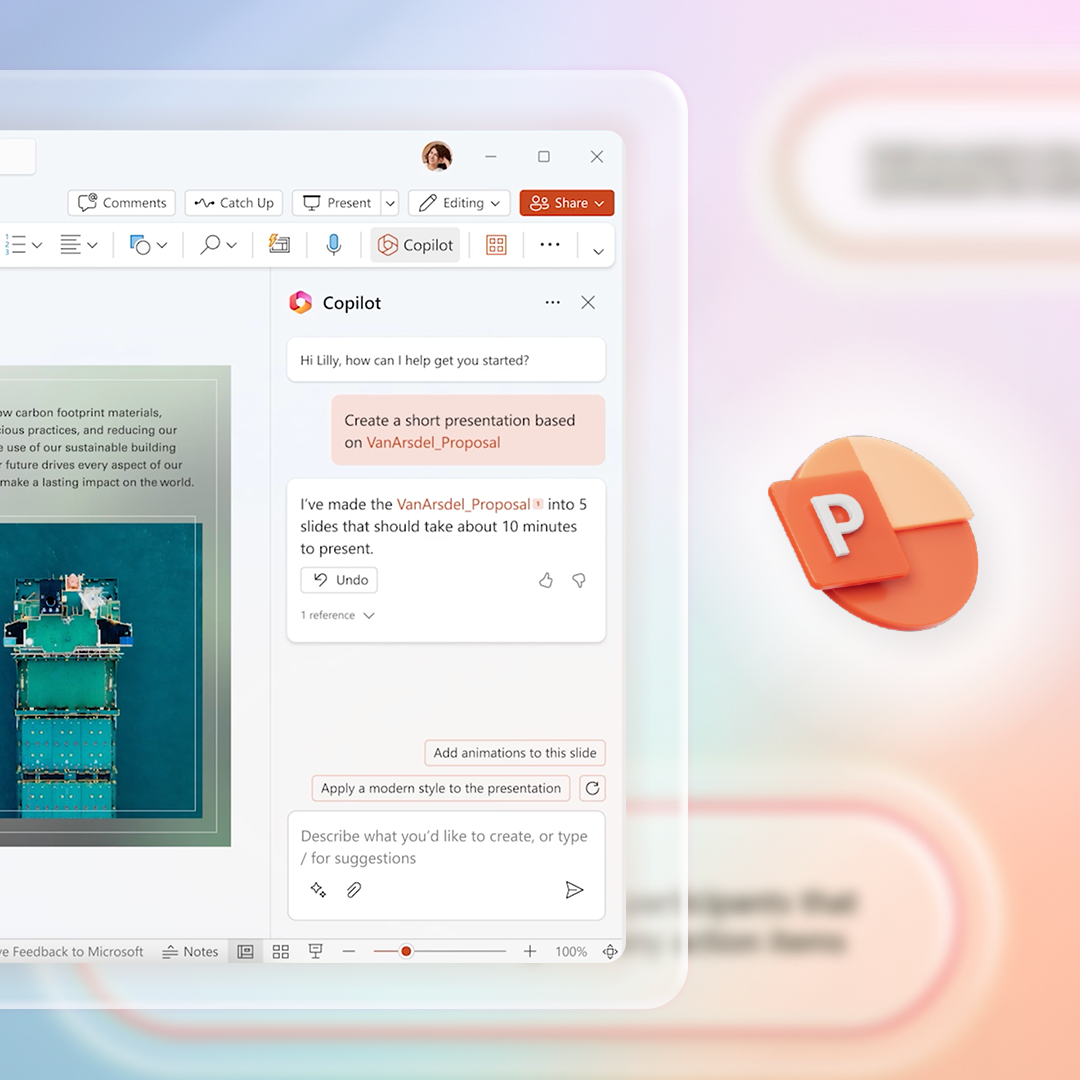Give thumbs up to the response
Image resolution: width=1080 pixels, height=1080 pixels.
(x=546, y=581)
